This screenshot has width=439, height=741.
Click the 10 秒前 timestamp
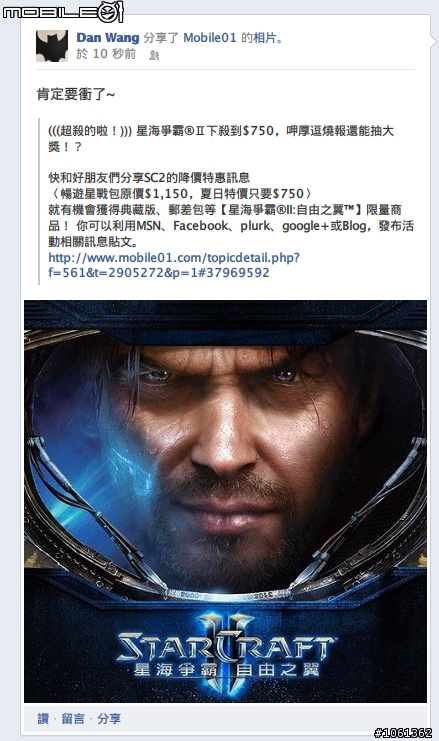(114, 54)
